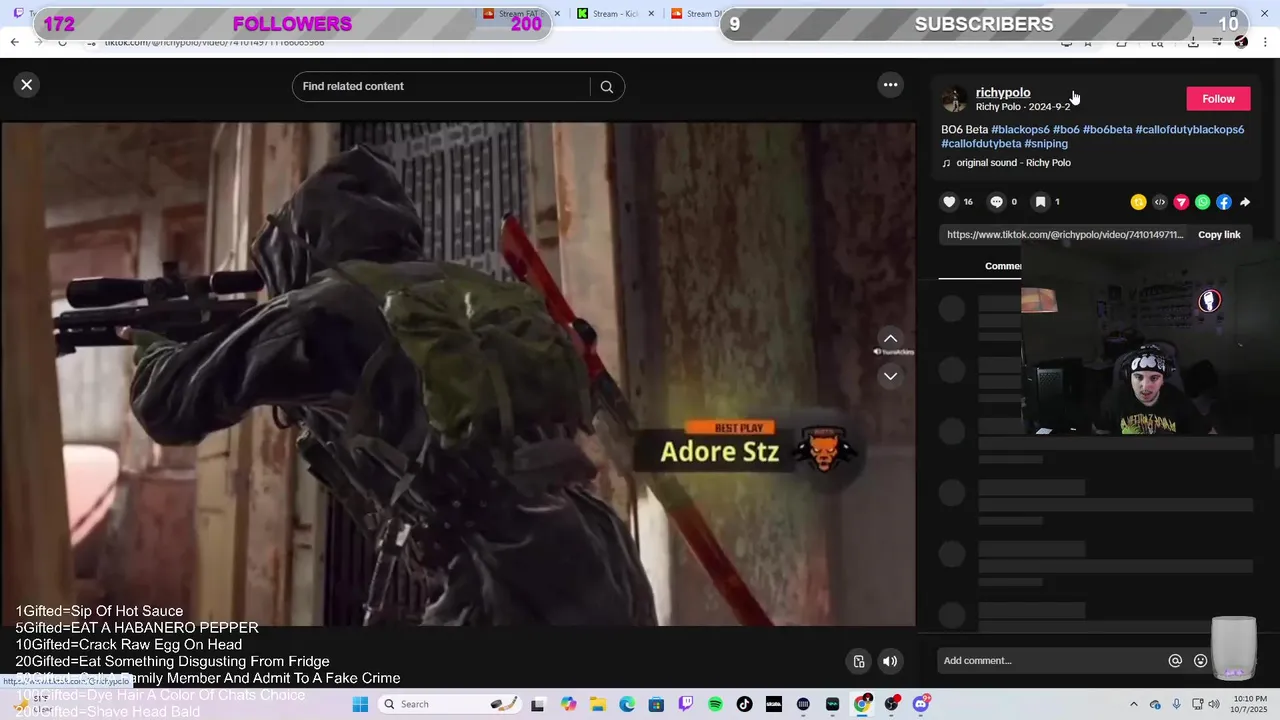The width and height of the screenshot is (1280, 720).
Task: Show hidden system tray icons
Action: pyautogui.click(x=1133, y=704)
